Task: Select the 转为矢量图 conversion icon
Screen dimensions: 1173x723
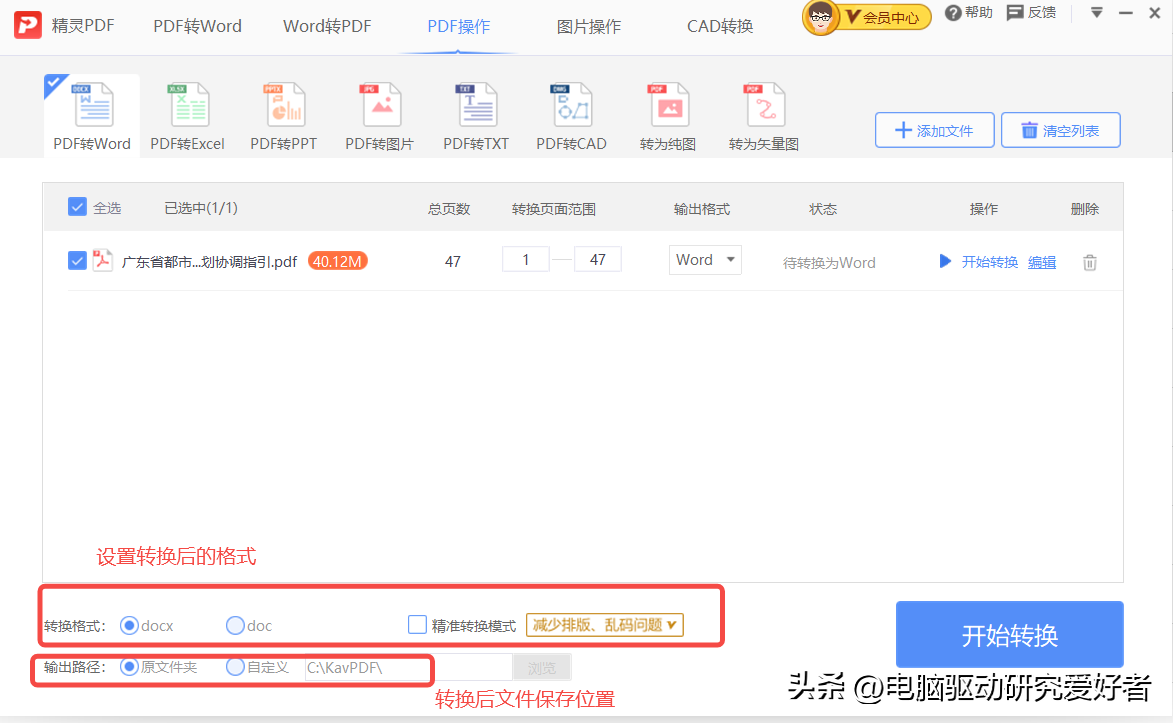Action: [x=764, y=106]
